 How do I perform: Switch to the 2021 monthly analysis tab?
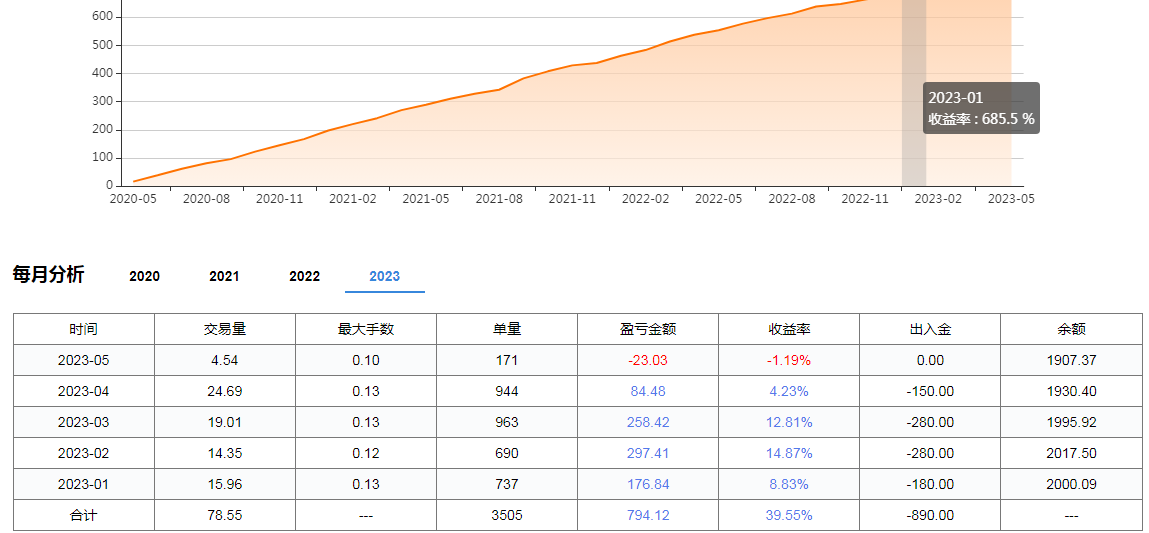click(x=224, y=276)
